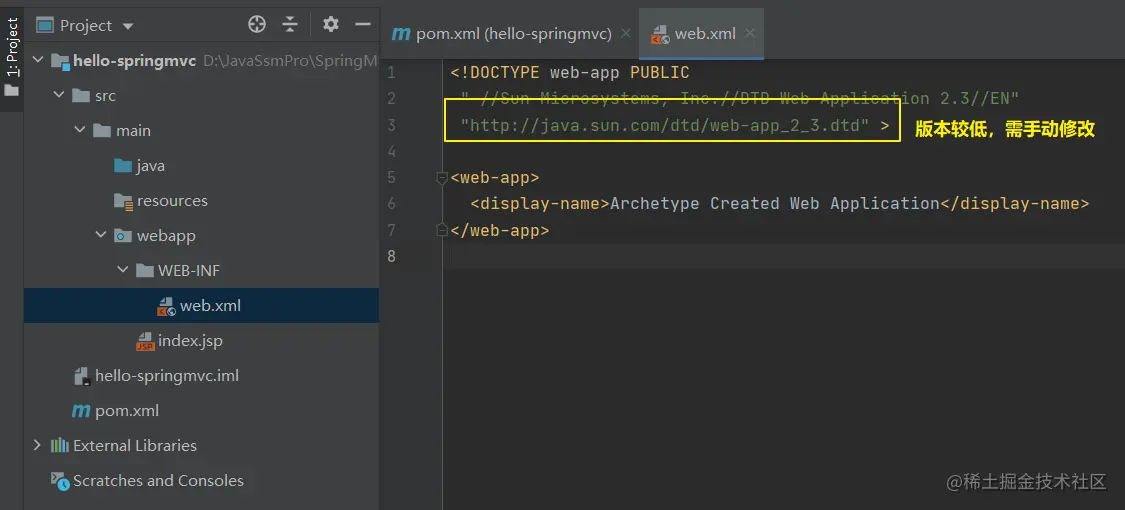This screenshot has height=510, width=1125.
Task: Click the External Libraries label
Action: (x=135, y=445)
